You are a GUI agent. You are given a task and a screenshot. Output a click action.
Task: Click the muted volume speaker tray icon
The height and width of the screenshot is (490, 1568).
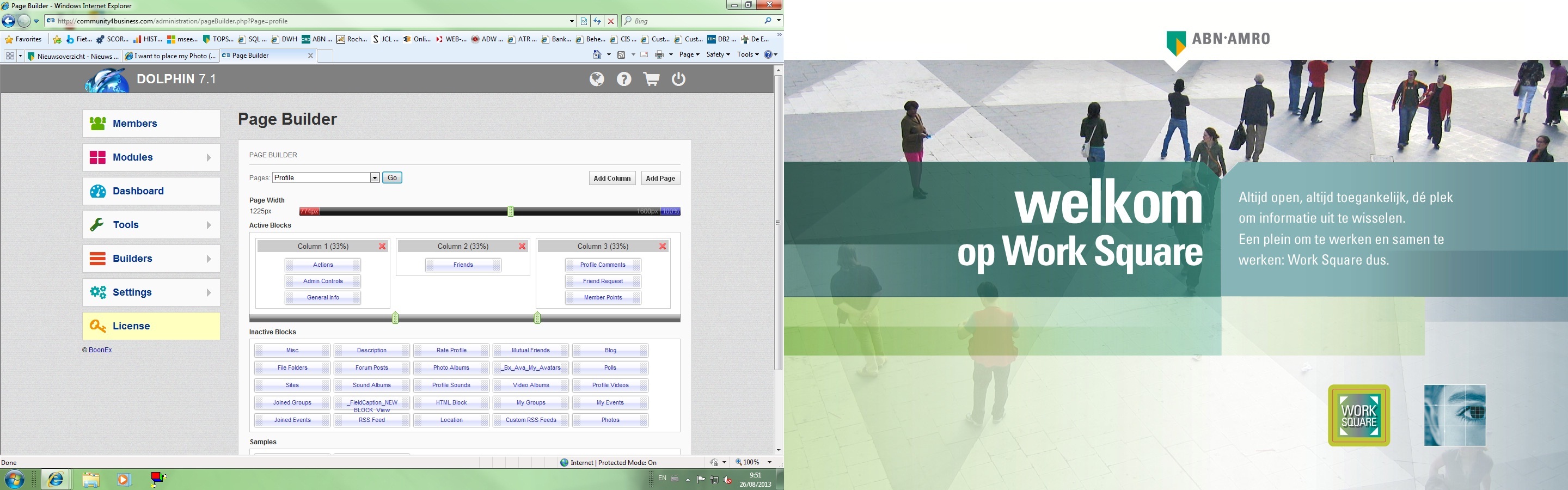[x=727, y=480]
